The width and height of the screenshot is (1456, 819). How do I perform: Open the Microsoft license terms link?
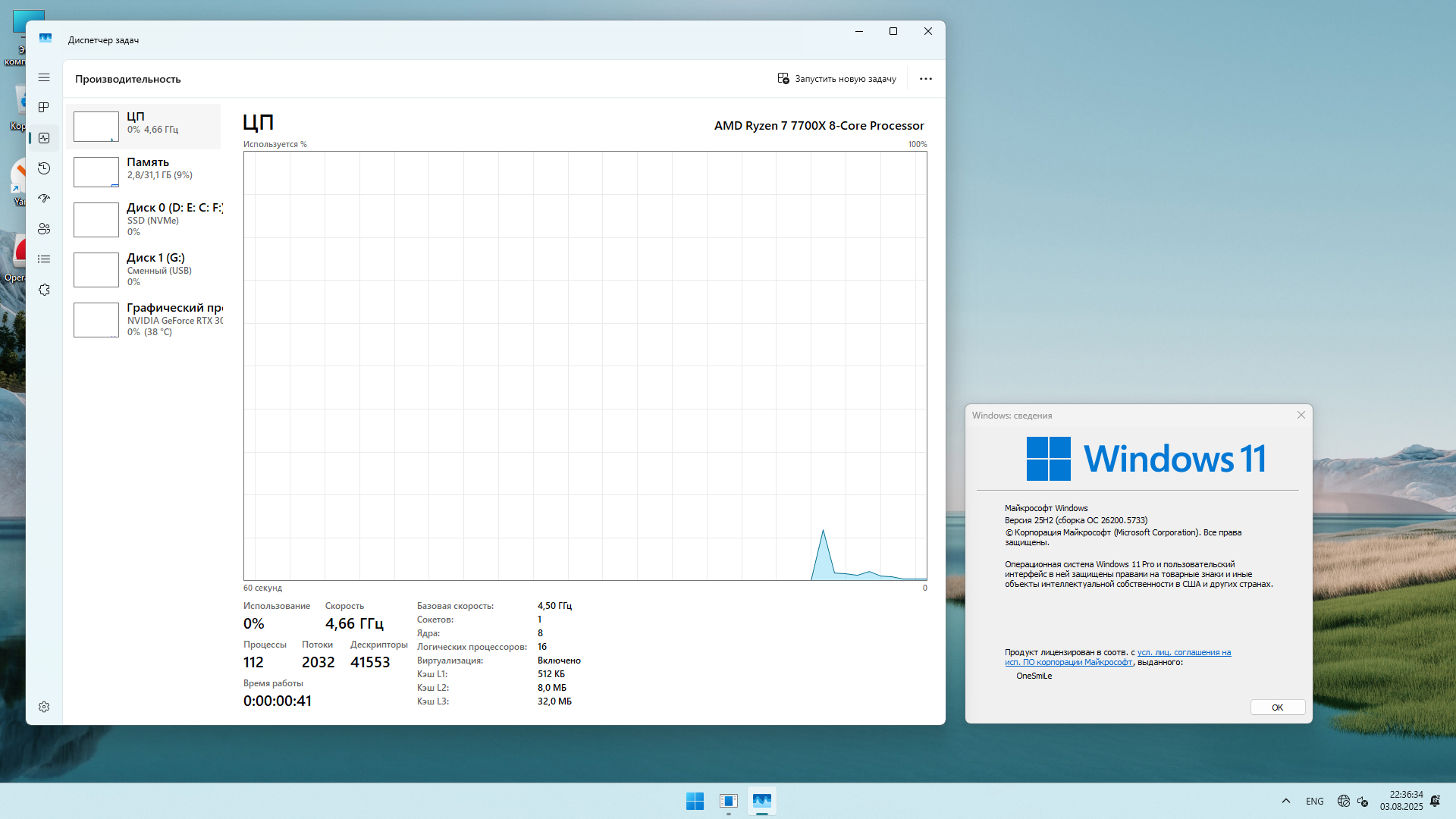(x=1183, y=652)
